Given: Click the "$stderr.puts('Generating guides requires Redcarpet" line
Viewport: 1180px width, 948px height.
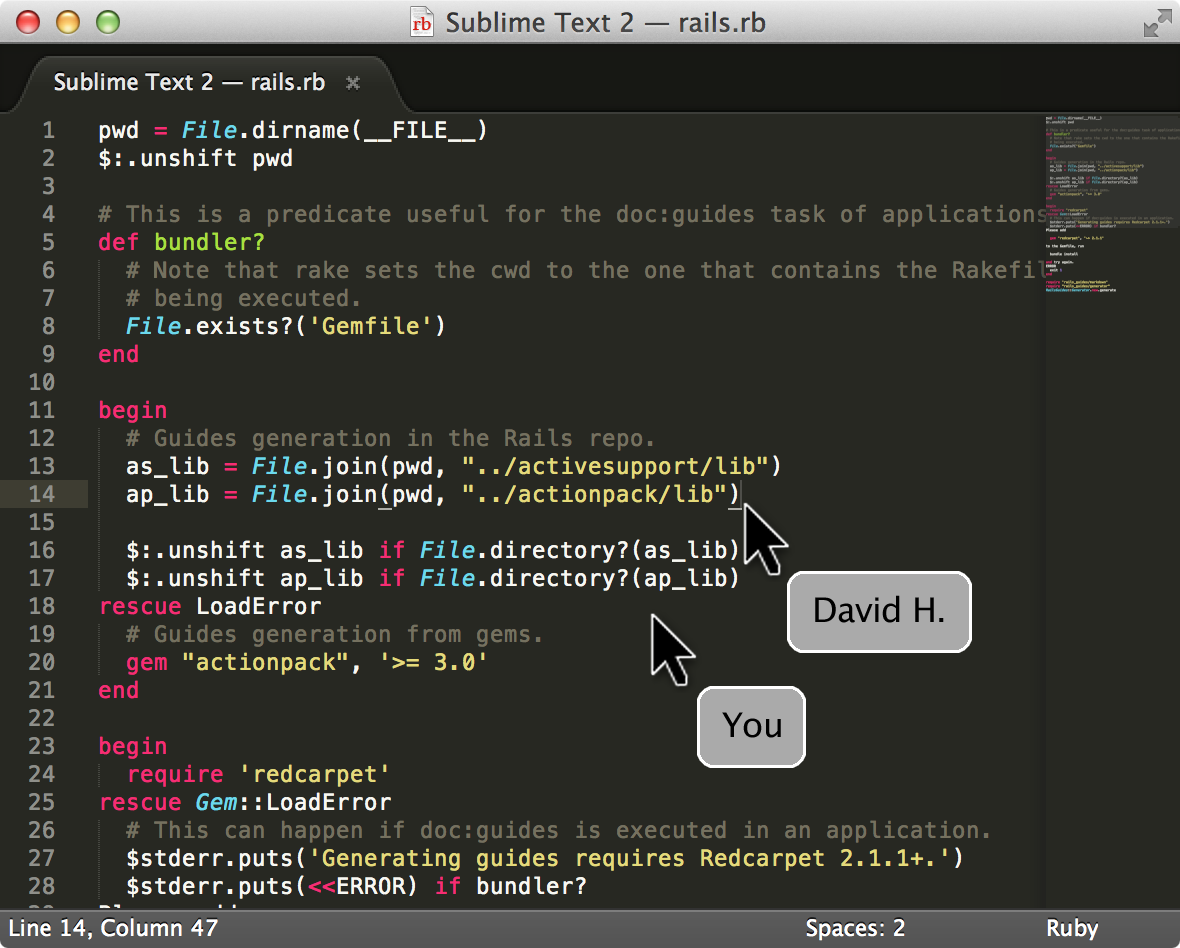Looking at the screenshot, I should [544, 858].
